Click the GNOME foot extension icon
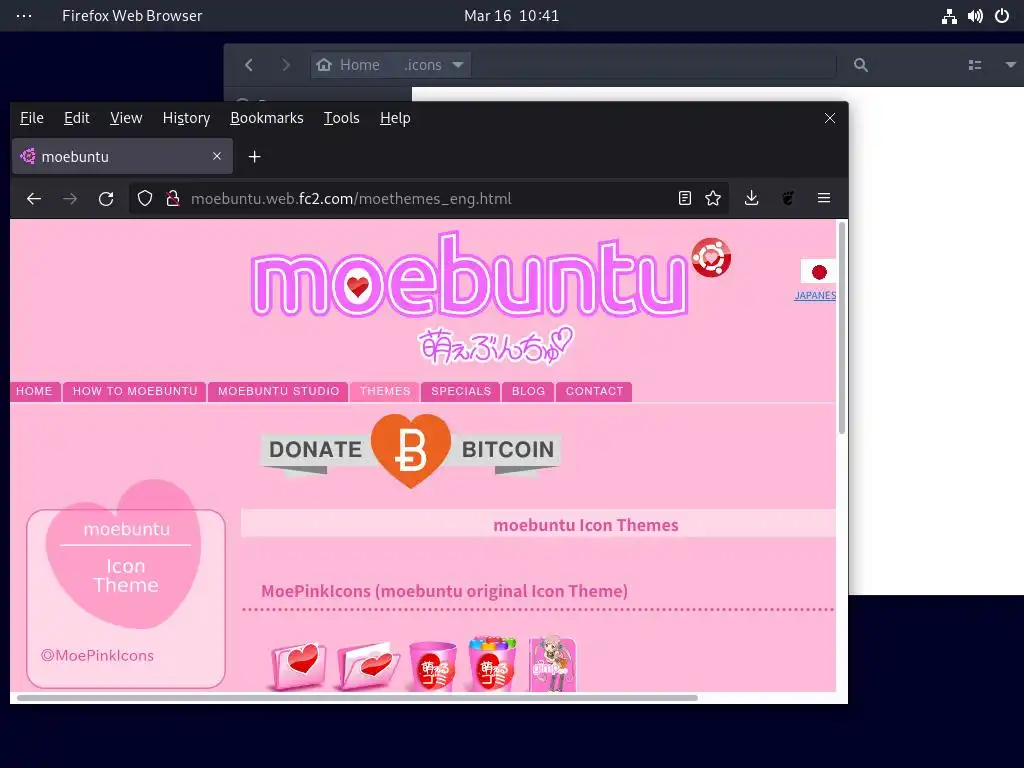1024x768 pixels. (x=788, y=198)
